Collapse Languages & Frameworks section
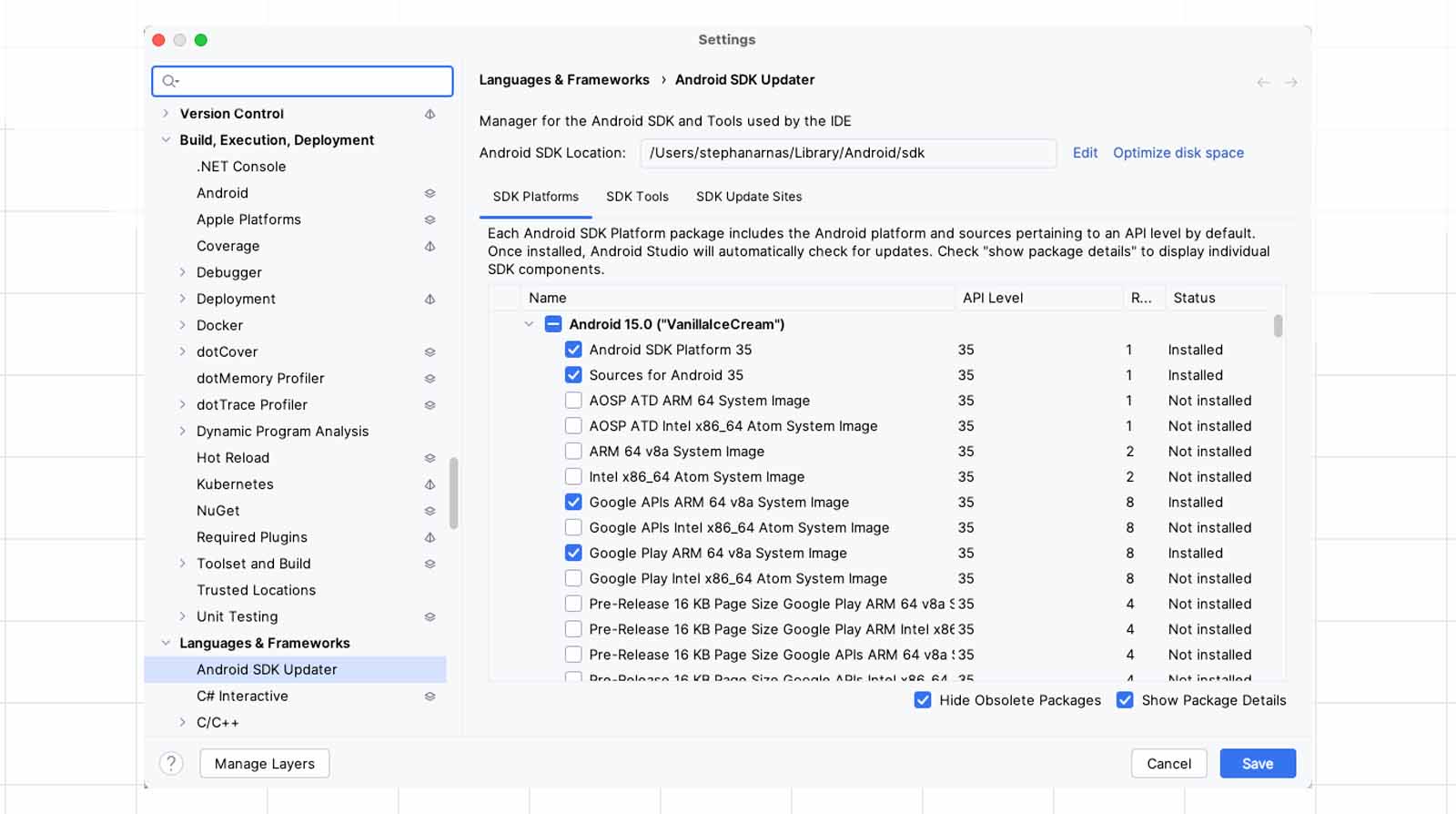Image resolution: width=1456 pixels, height=814 pixels. click(166, 643)
